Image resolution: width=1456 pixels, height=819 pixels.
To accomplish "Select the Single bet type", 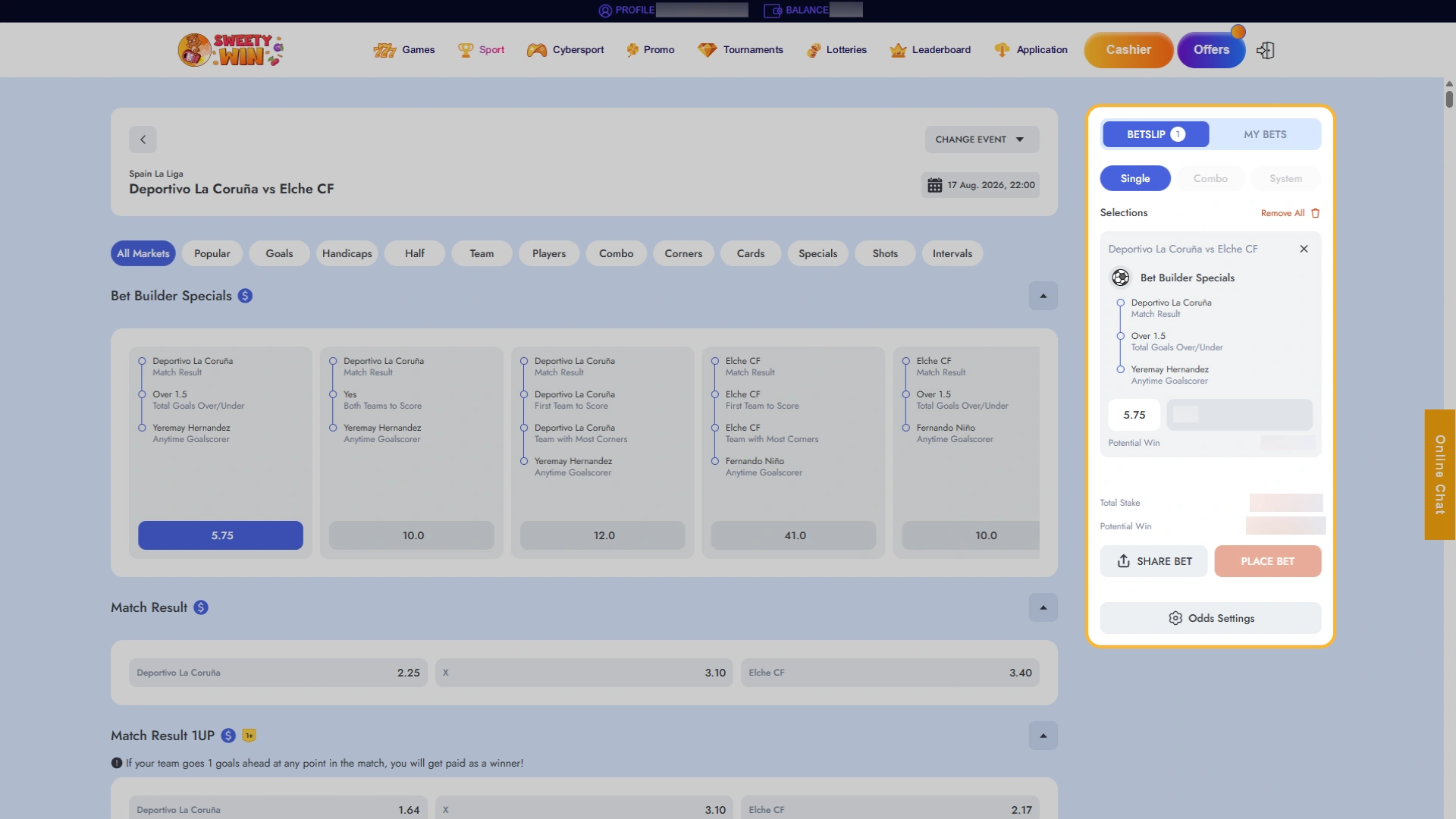I will point(1135,178).
